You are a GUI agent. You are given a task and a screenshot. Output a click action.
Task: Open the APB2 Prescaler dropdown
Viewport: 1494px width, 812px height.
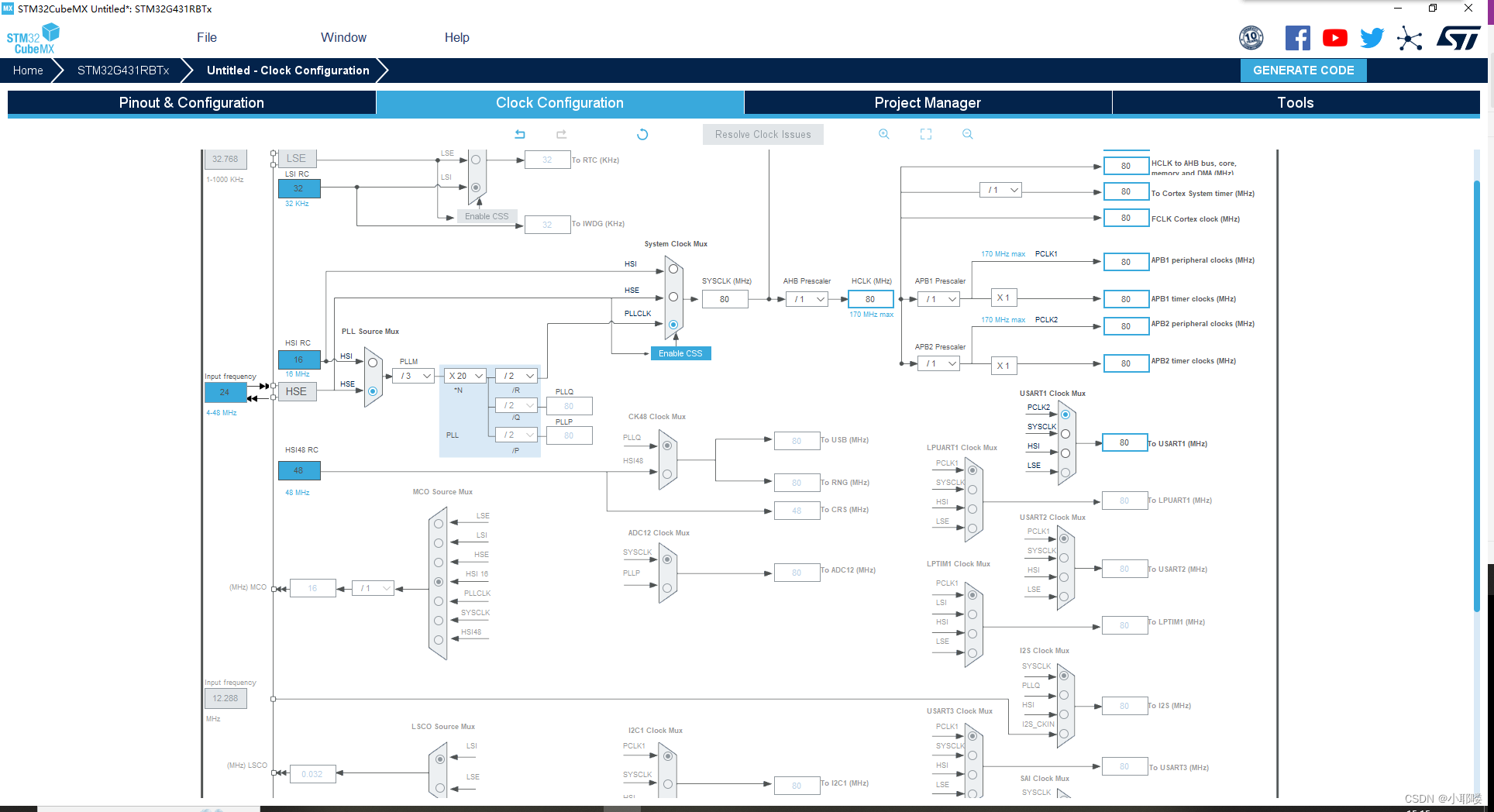click(938, 363)
